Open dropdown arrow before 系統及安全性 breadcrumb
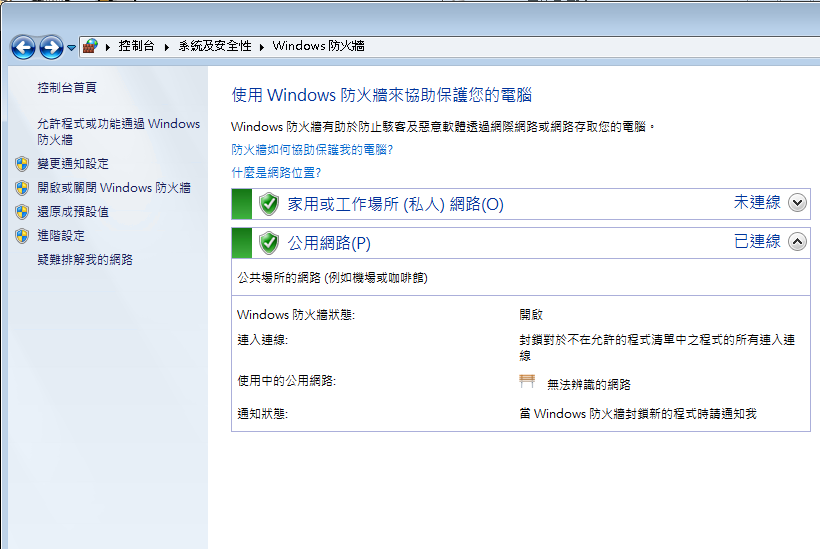 (x=167, y=47)
